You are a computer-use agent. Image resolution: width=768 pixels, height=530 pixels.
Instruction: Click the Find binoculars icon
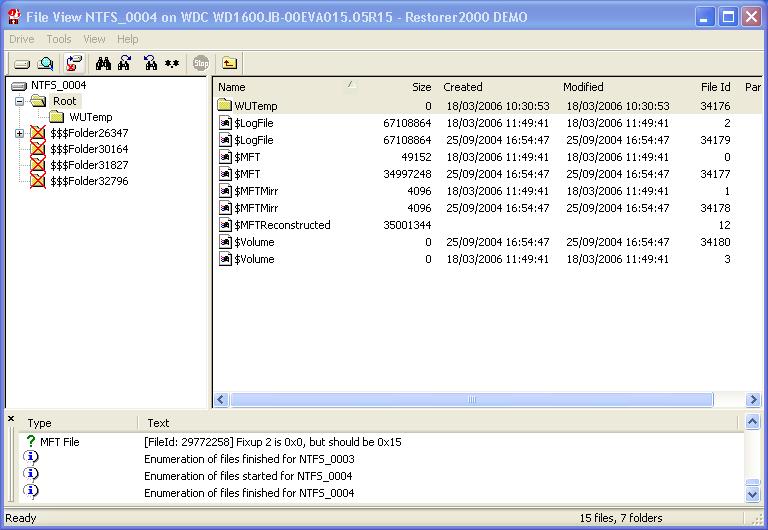point(103,63)
